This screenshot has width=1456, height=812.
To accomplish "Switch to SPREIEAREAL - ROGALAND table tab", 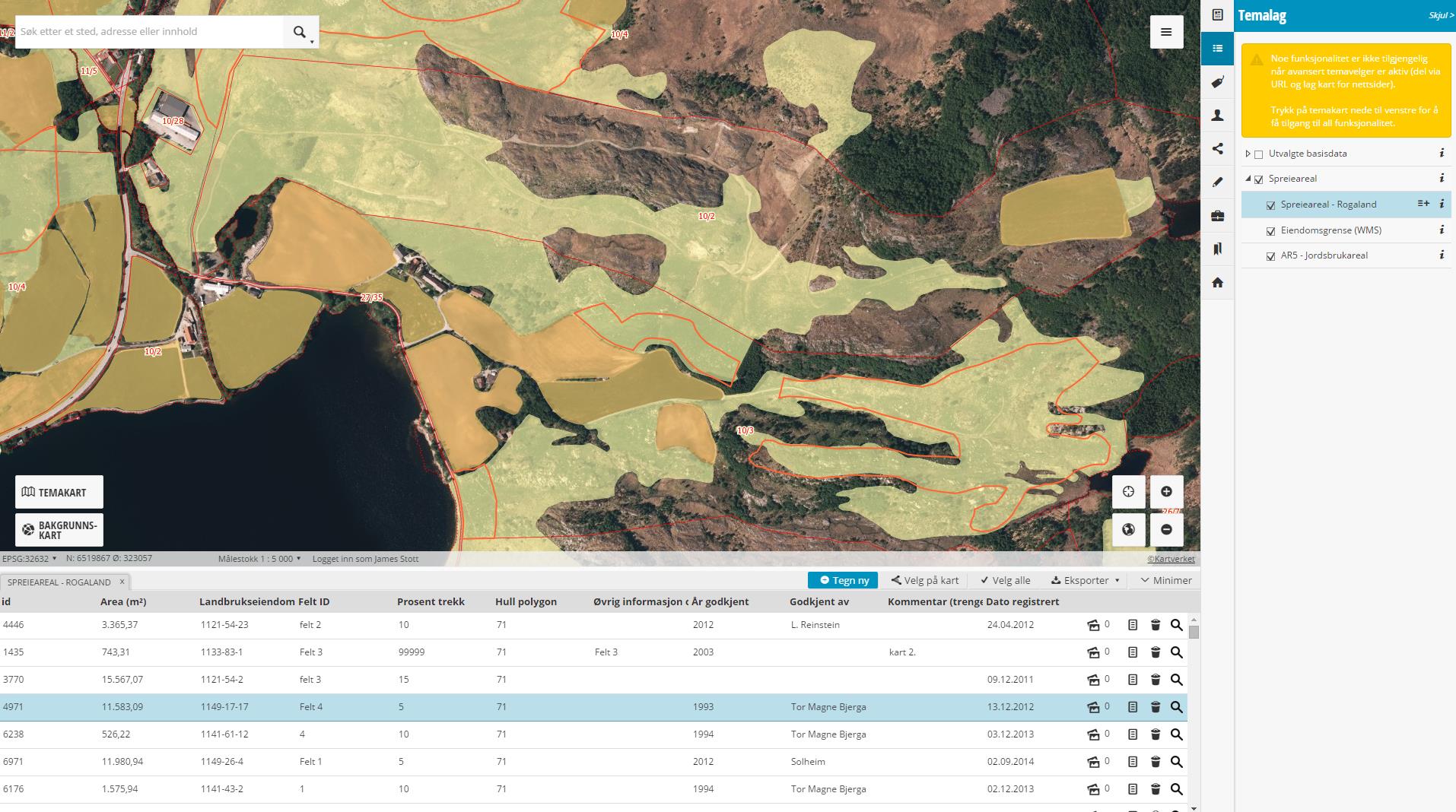I will pos(59,582).
